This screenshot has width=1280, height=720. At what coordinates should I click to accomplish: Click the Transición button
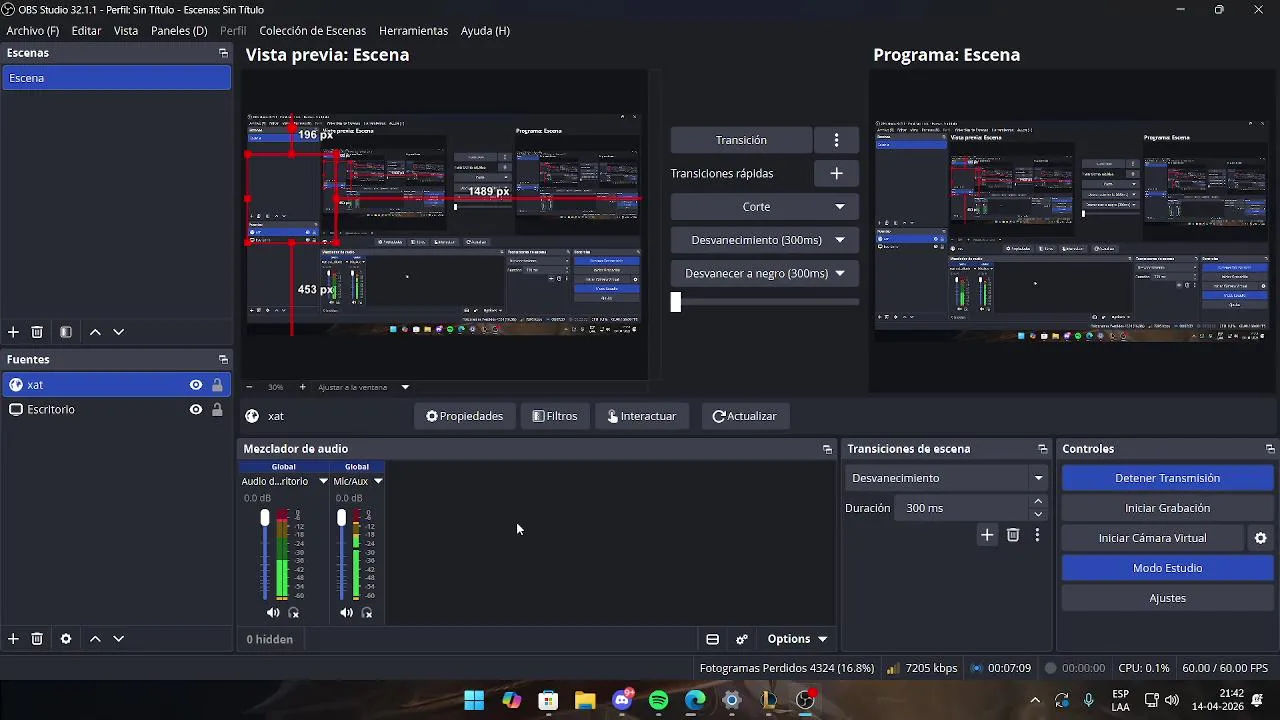click(x=741, y=140)
